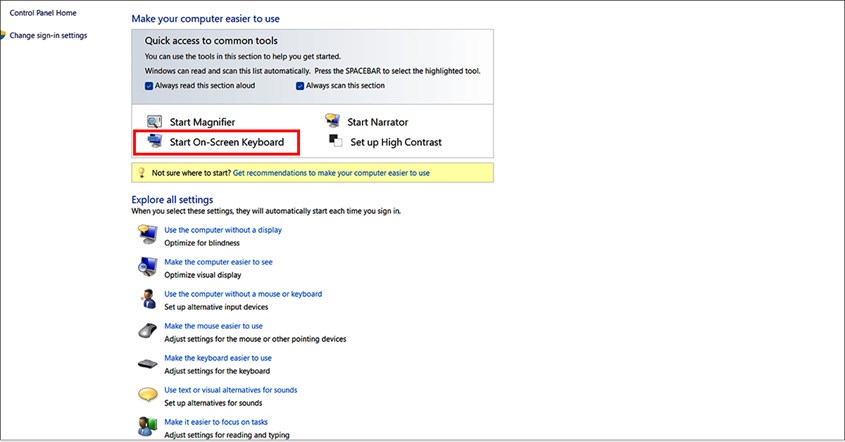
Task: Click the Narrator icon
Action: coord(332,120)
